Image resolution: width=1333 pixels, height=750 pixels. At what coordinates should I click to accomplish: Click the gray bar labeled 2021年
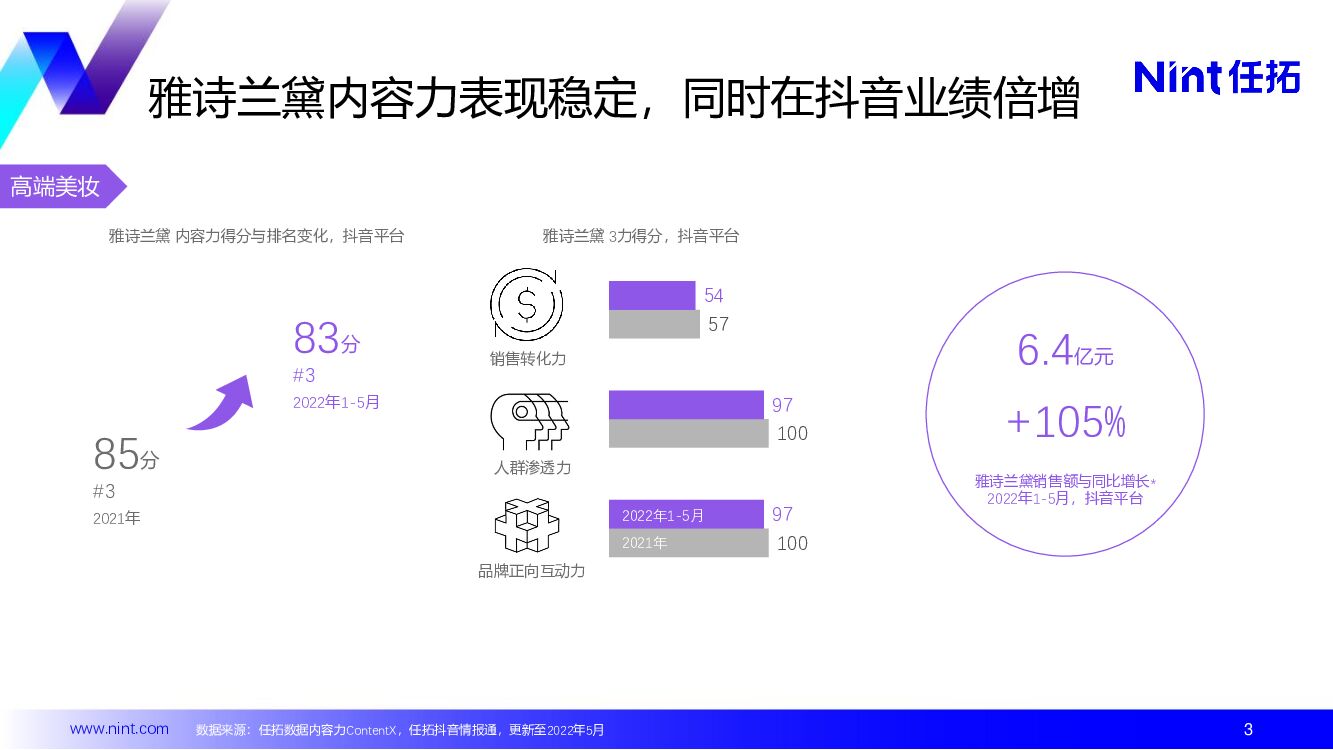coord(689,543)
